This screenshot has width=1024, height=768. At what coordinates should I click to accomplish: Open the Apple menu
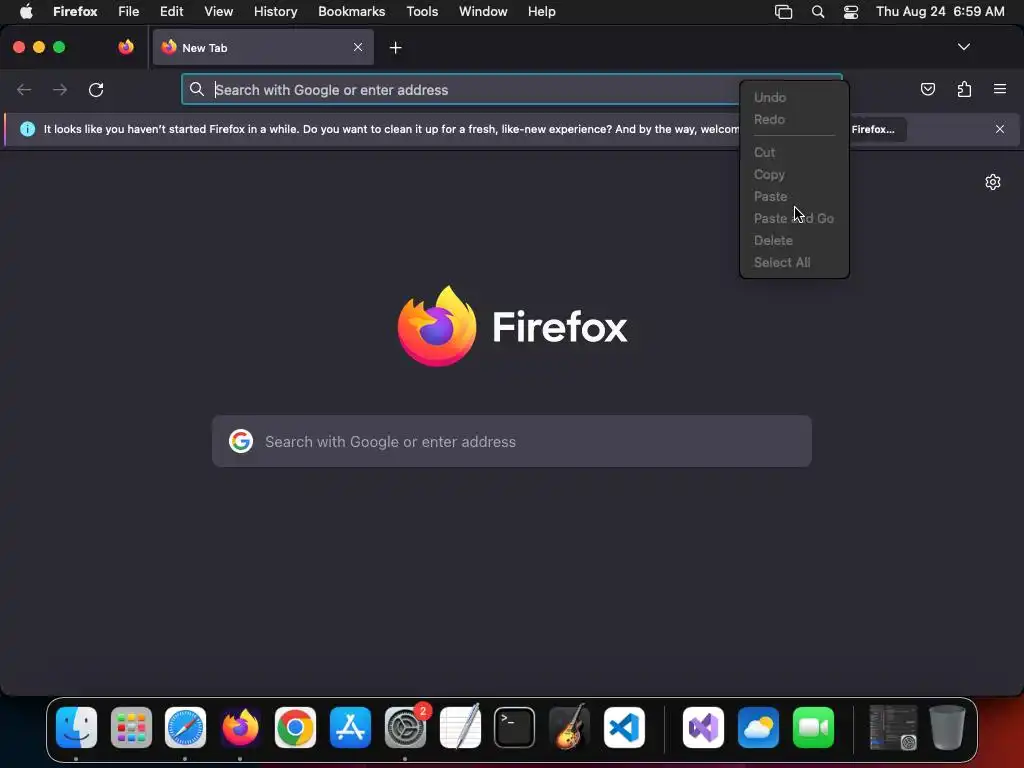pyautogui.click(x=26, y=12)
